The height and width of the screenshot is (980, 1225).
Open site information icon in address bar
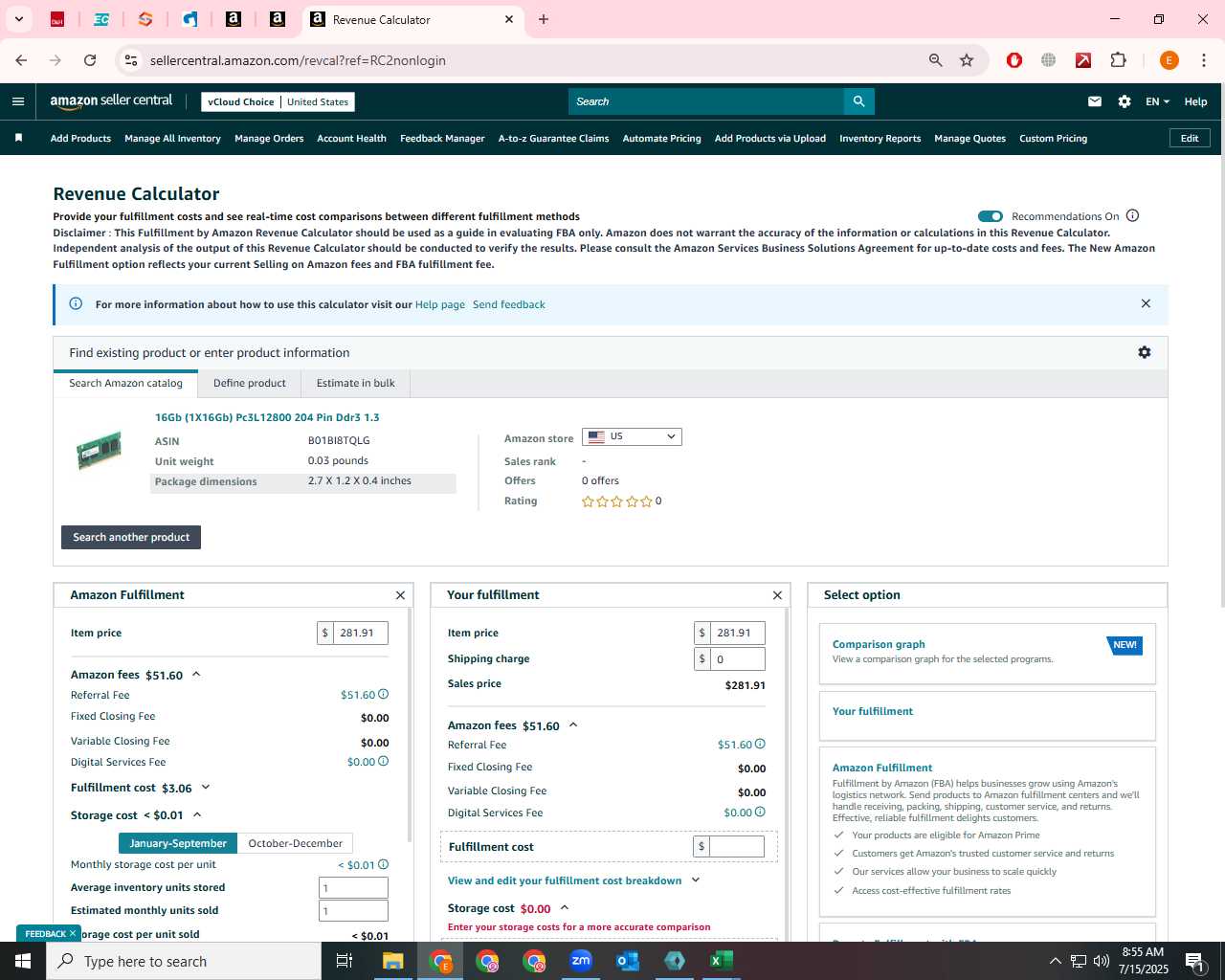click(x=131, y=60)
